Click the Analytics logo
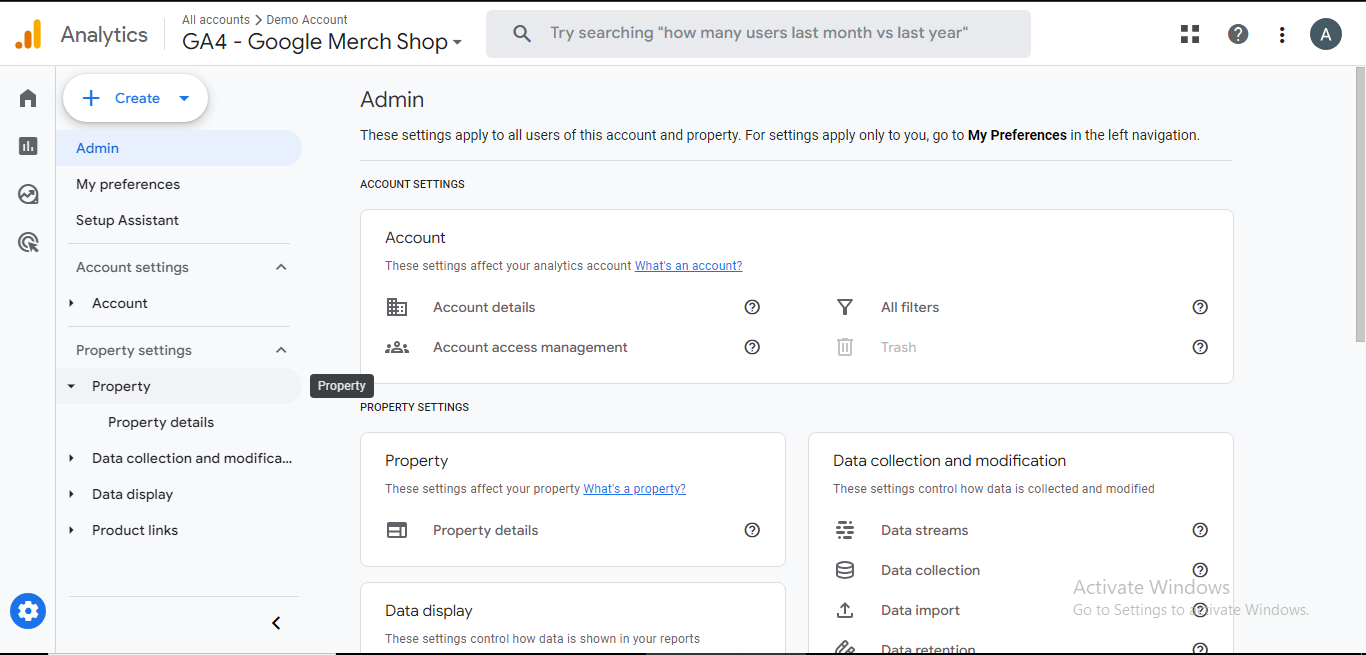The height and width of the screenshot is (655, 1366). [x=28, y=34]
